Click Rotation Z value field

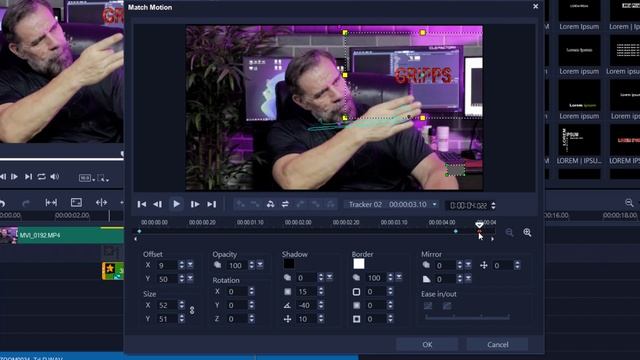click(237, 319)
